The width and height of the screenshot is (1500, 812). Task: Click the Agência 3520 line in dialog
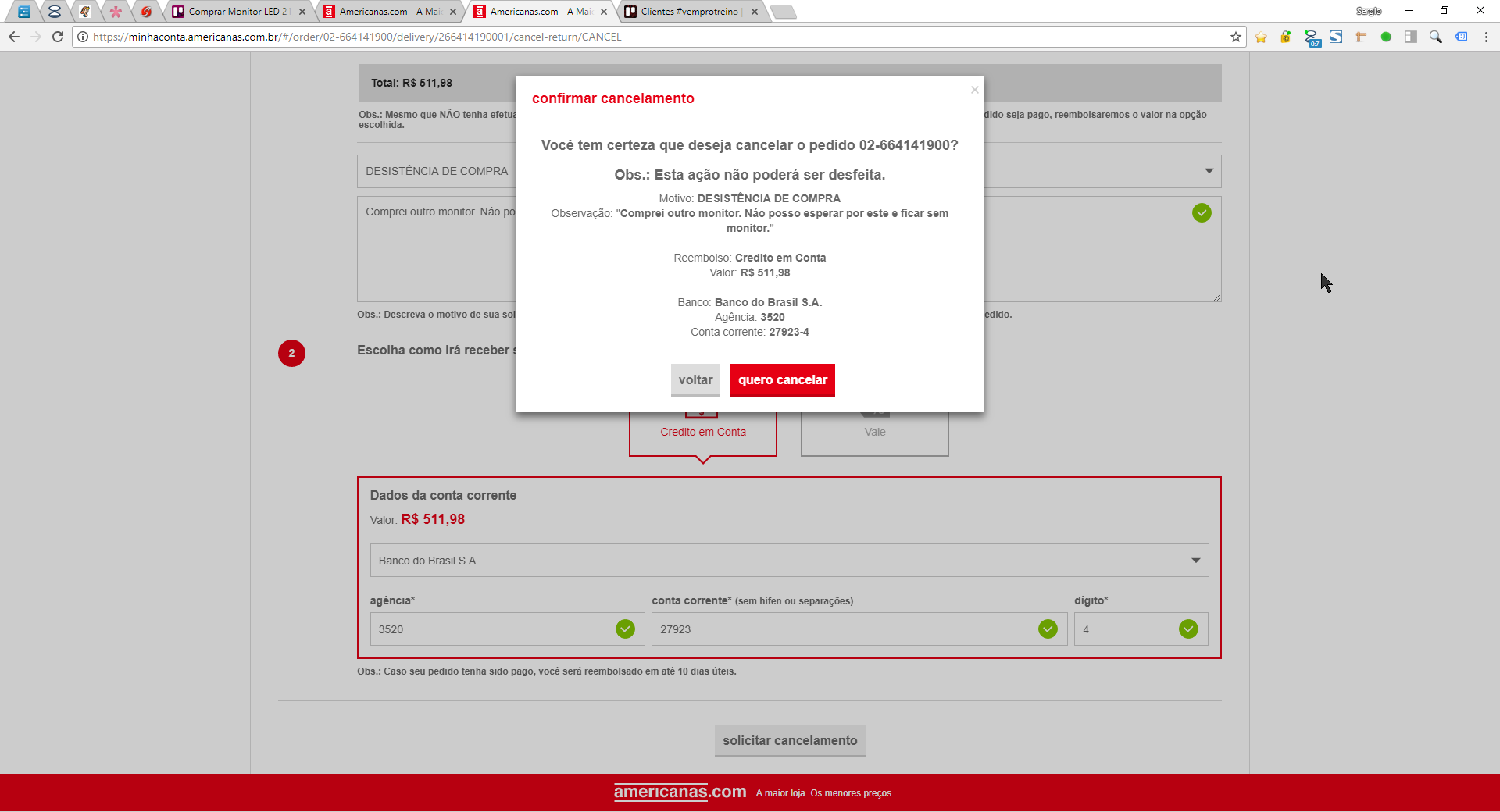point(750,317)
